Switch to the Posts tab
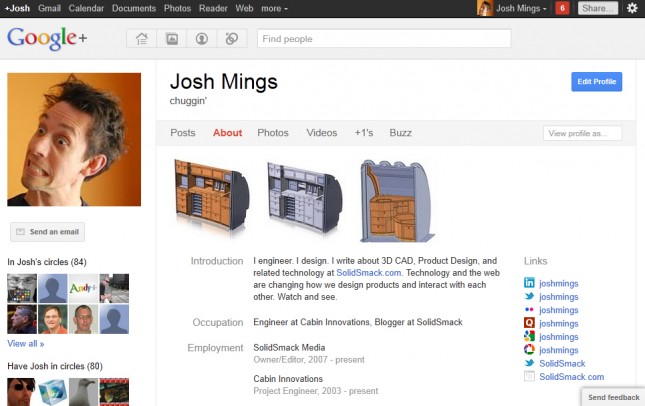The height and width of the screenshot is (406, 645). (x=183, y=133)
